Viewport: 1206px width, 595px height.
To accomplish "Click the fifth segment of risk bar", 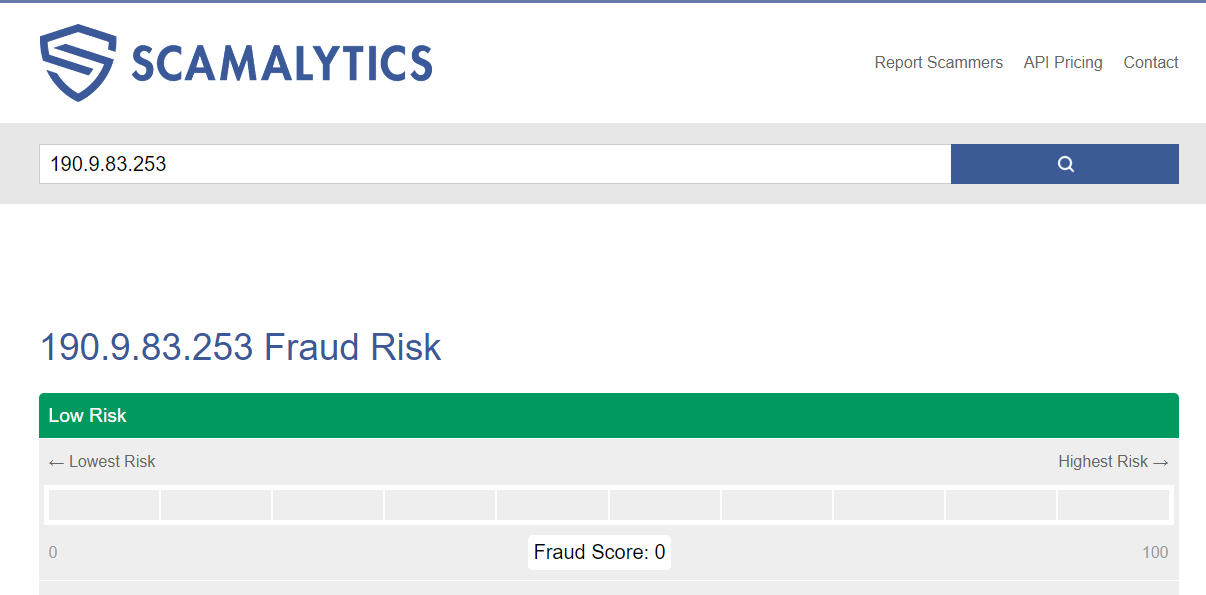I will point(552,505).
